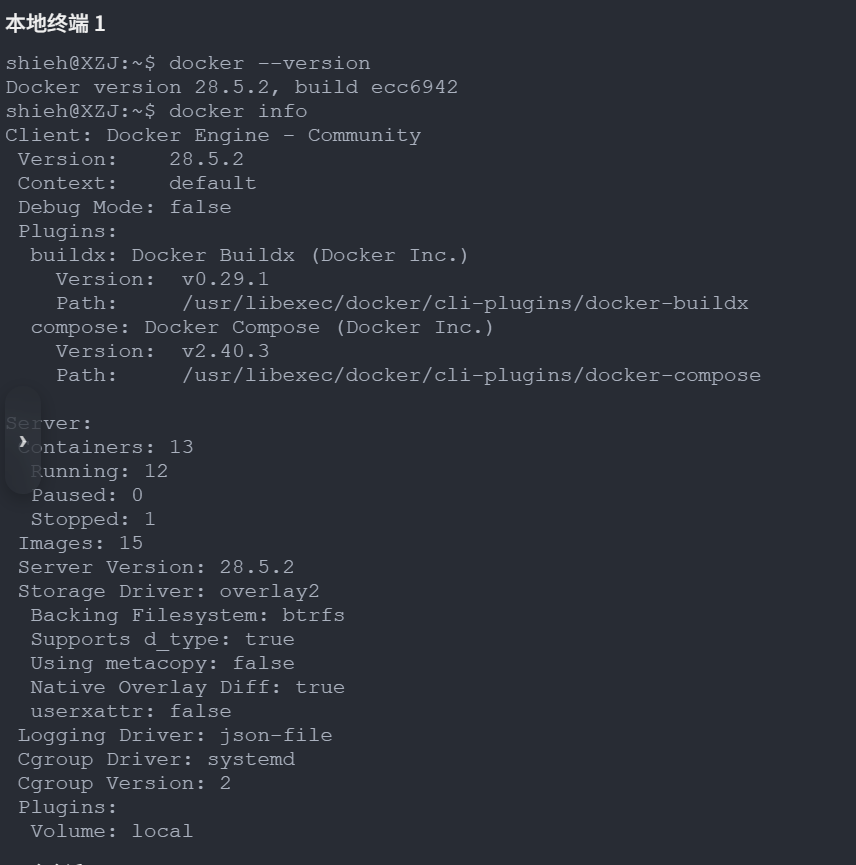Click the Volume: local line
This screenshot has width=856, height=865.
click(111, 831)
